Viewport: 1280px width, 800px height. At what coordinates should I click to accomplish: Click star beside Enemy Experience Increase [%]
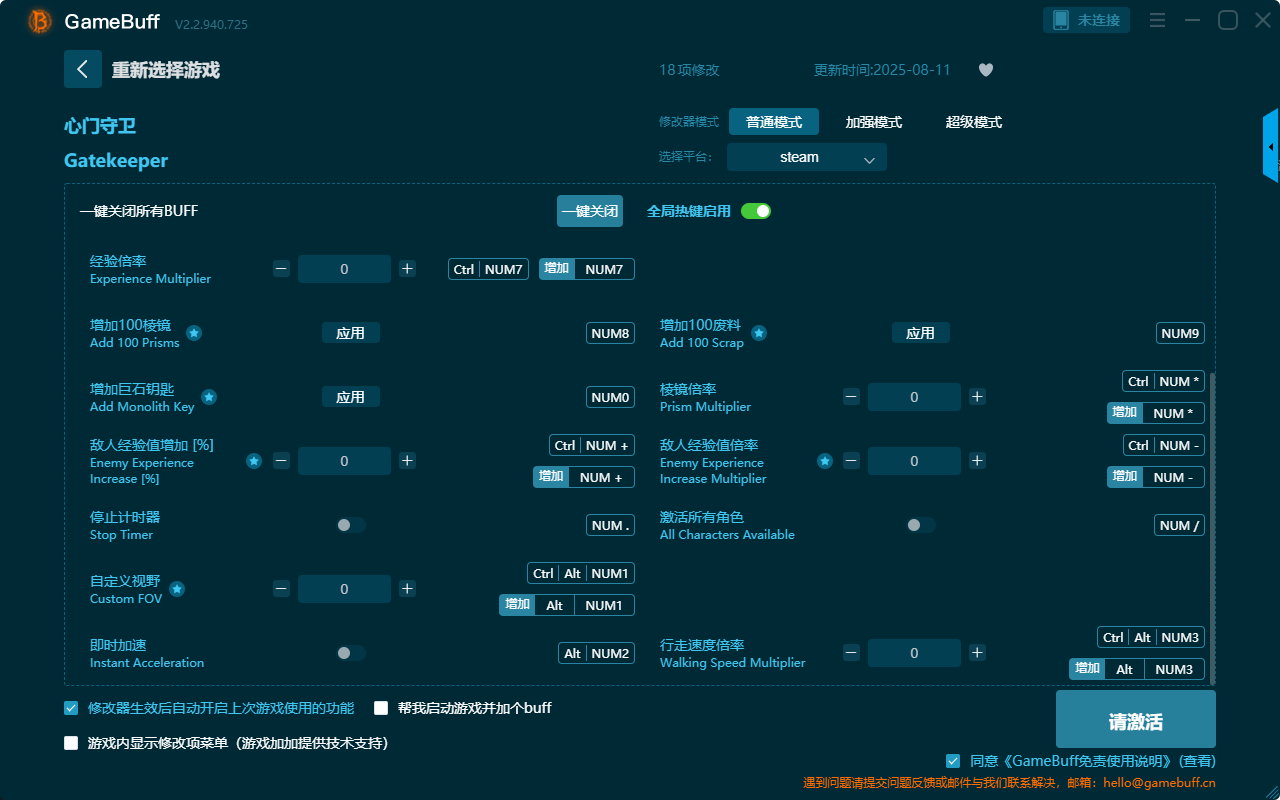[254, 461]
